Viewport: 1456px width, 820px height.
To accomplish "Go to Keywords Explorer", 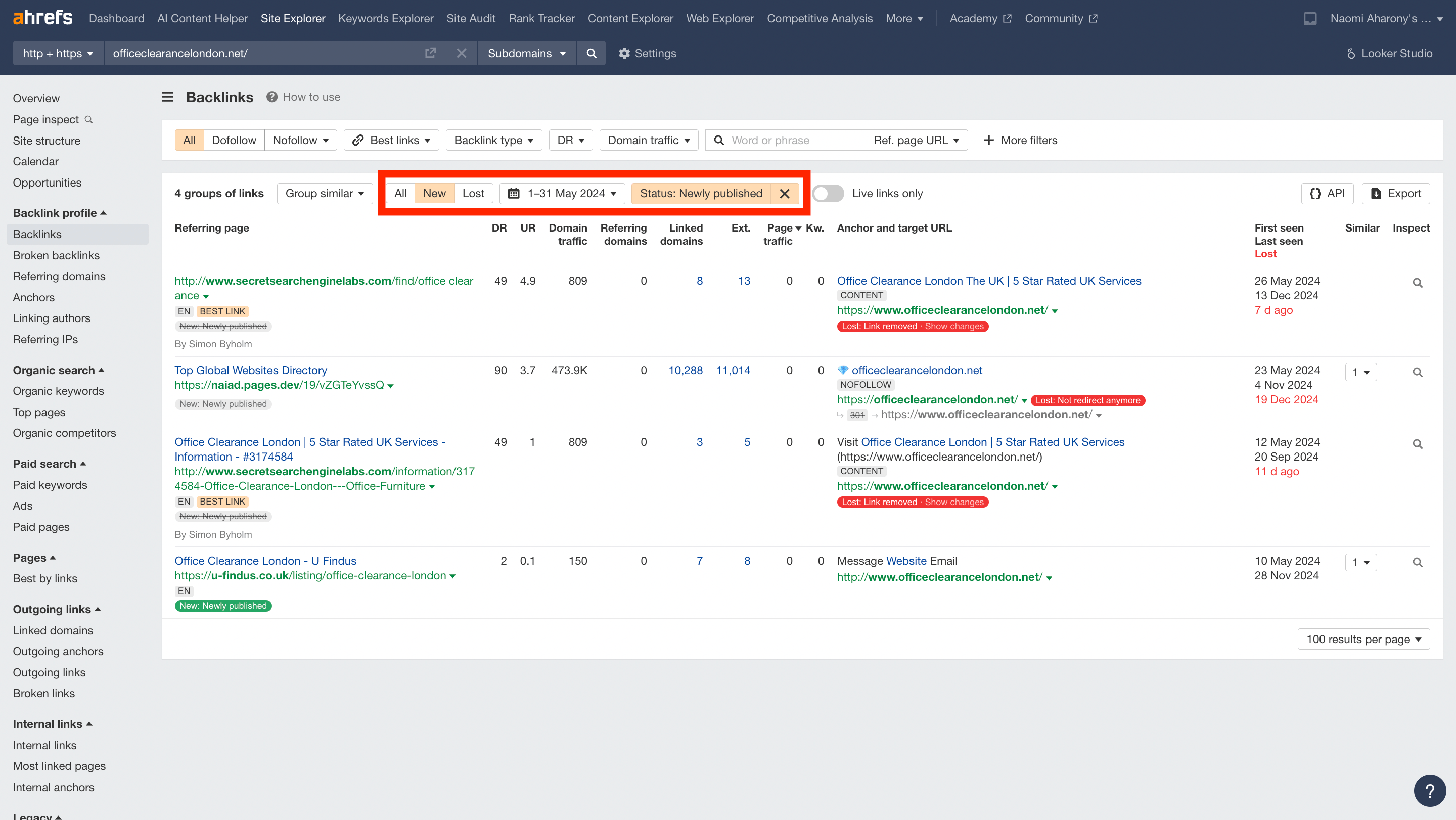I will (x=386, y=18).
